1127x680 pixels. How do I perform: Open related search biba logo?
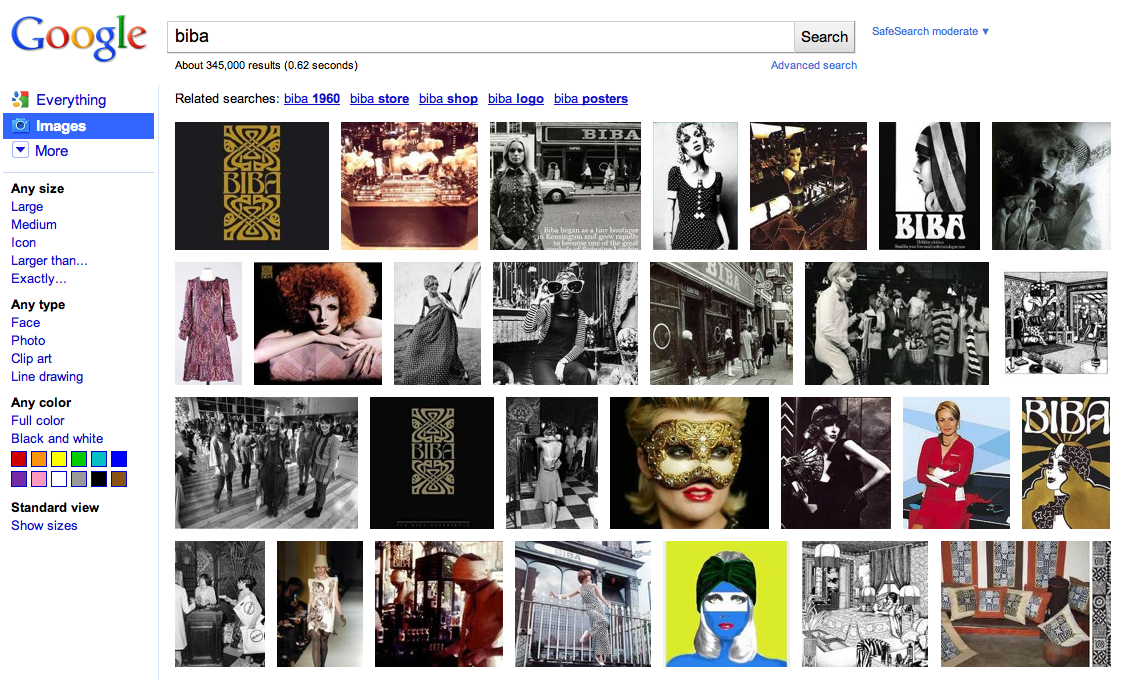point(516,98)
